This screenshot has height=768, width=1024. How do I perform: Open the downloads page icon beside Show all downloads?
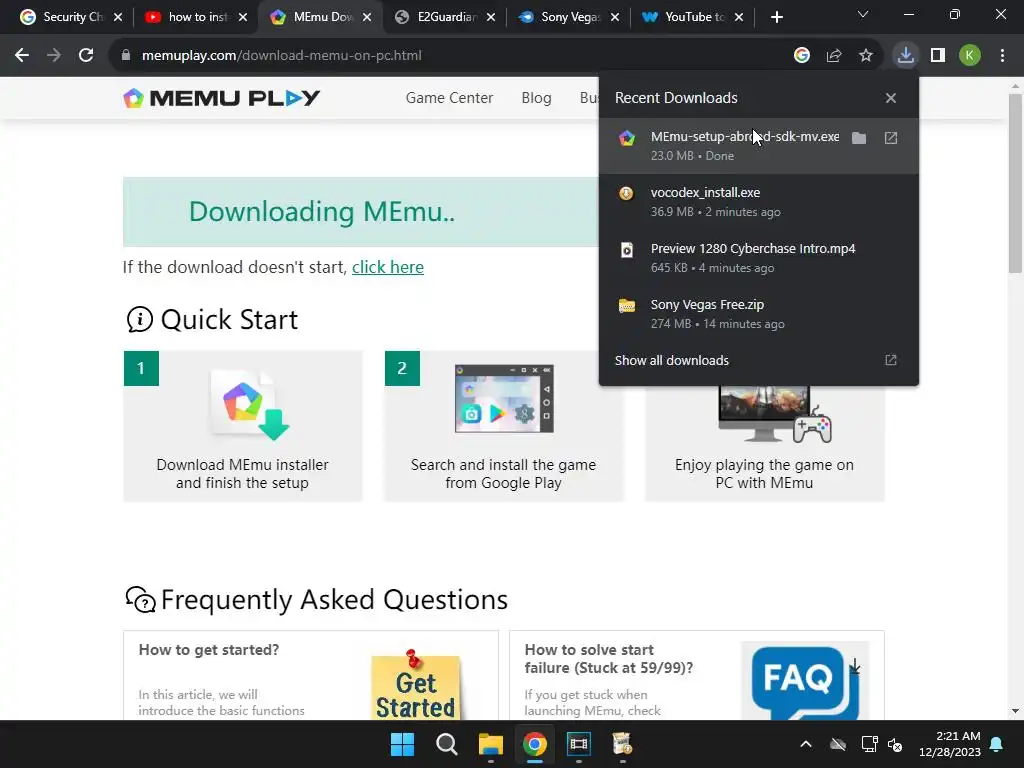pyautogui.click(x=891, y=360)
